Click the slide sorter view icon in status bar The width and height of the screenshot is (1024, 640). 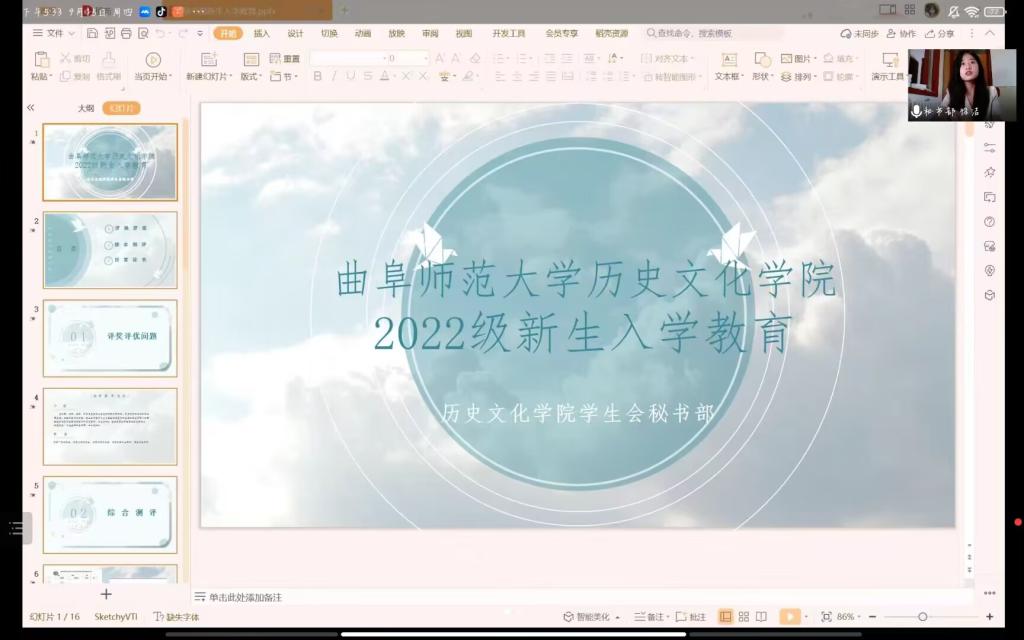pyautogui.click(x=743, y=617)
